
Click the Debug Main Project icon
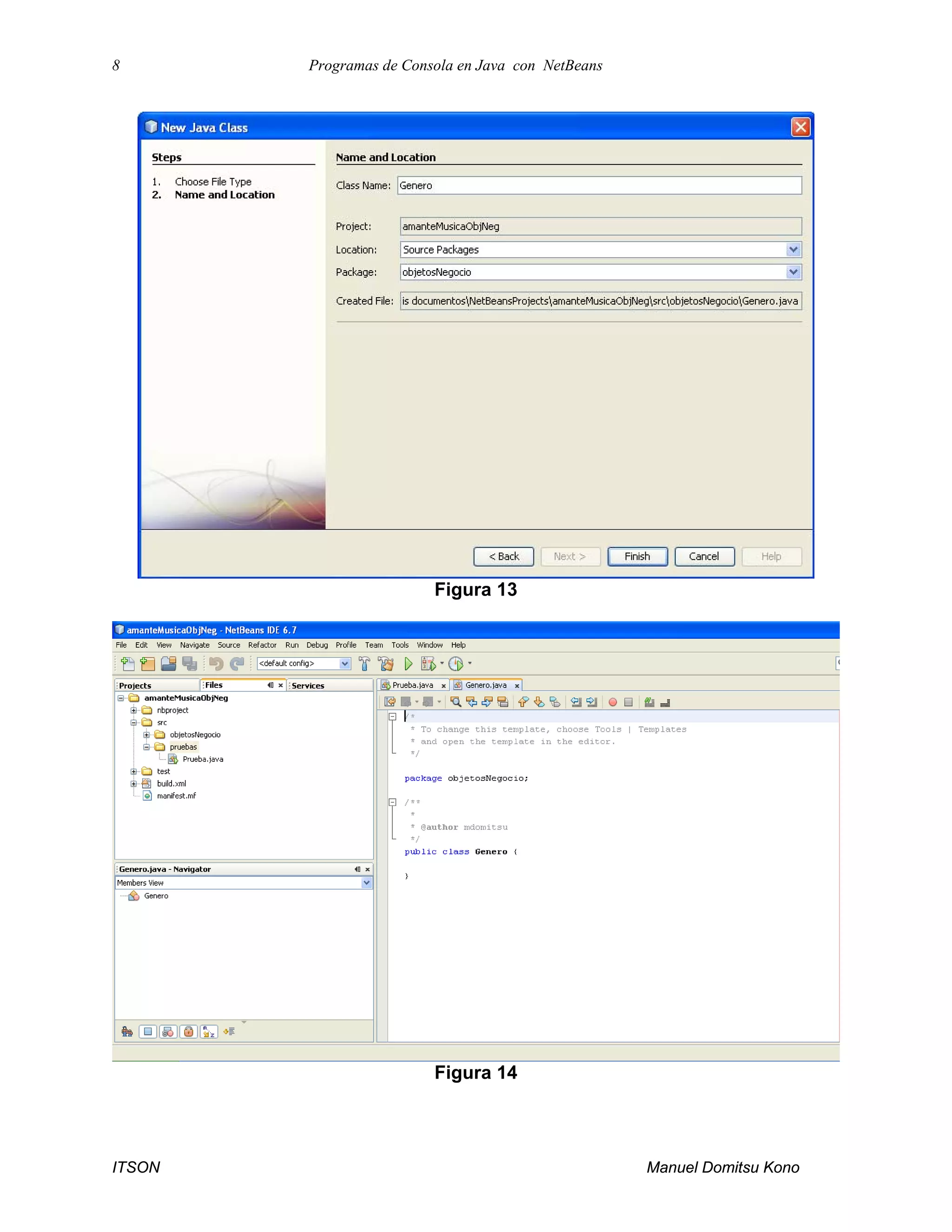click(428, 664)
